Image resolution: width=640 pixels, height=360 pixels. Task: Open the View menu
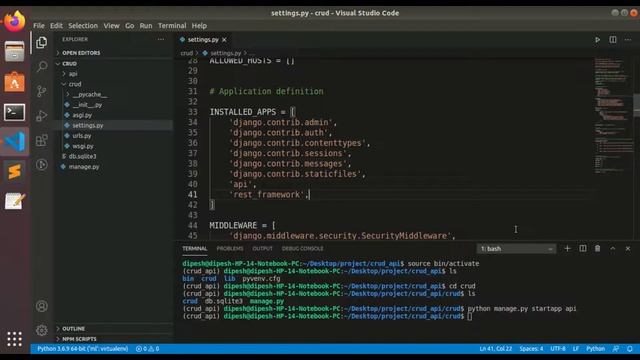coord(111,26)
